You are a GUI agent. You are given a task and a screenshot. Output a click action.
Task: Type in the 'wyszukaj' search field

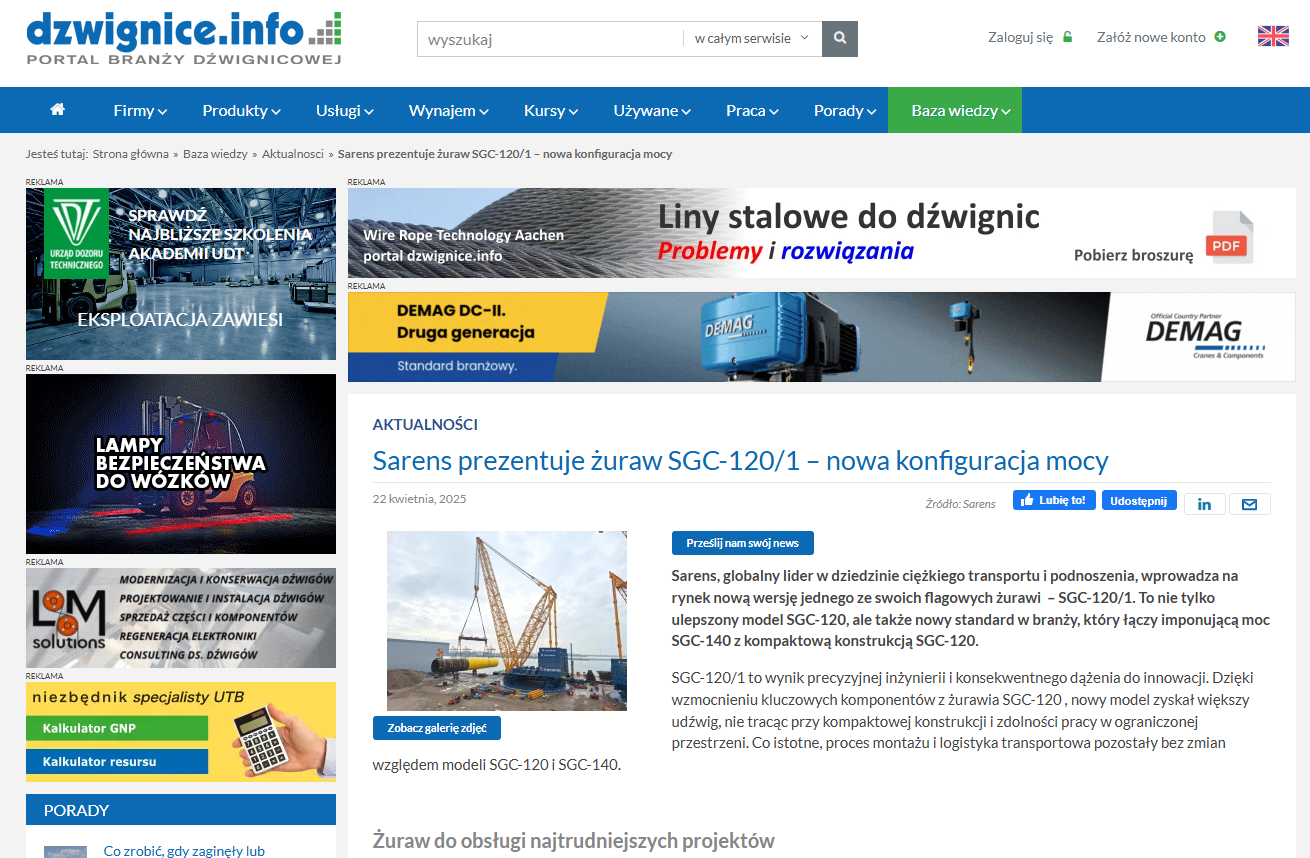(x=550, y=39)
